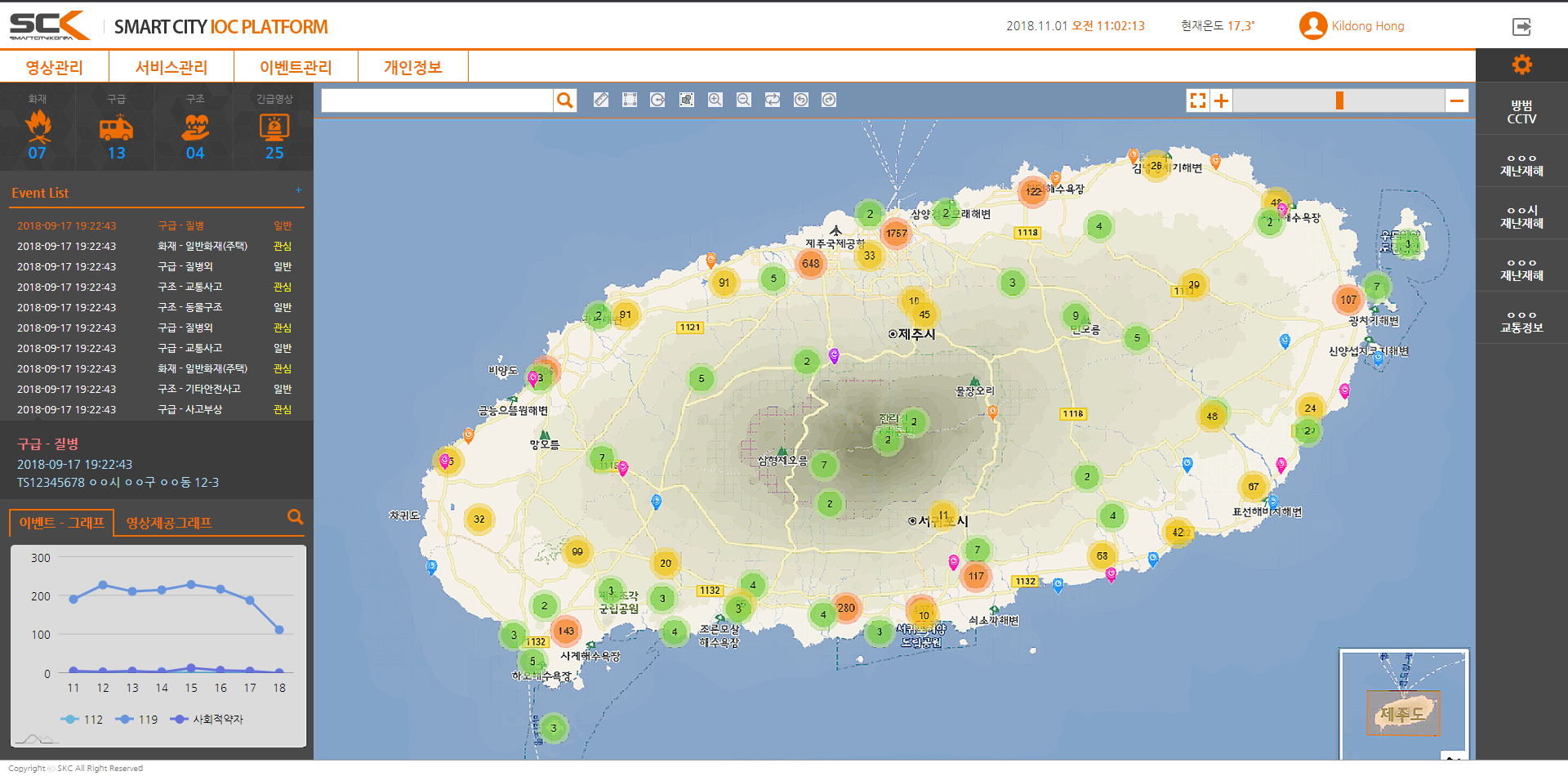Switch to the 영상제공그래프 tab
This screenshot has width=1568, height=776.
pyautogui.click(x=169, y=523)
